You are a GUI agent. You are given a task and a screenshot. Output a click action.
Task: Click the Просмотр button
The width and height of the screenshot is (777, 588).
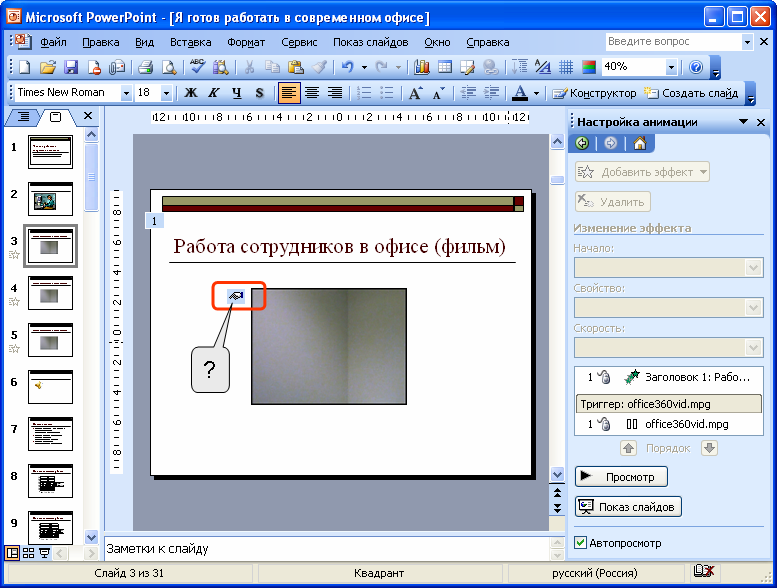pos(621,477)
